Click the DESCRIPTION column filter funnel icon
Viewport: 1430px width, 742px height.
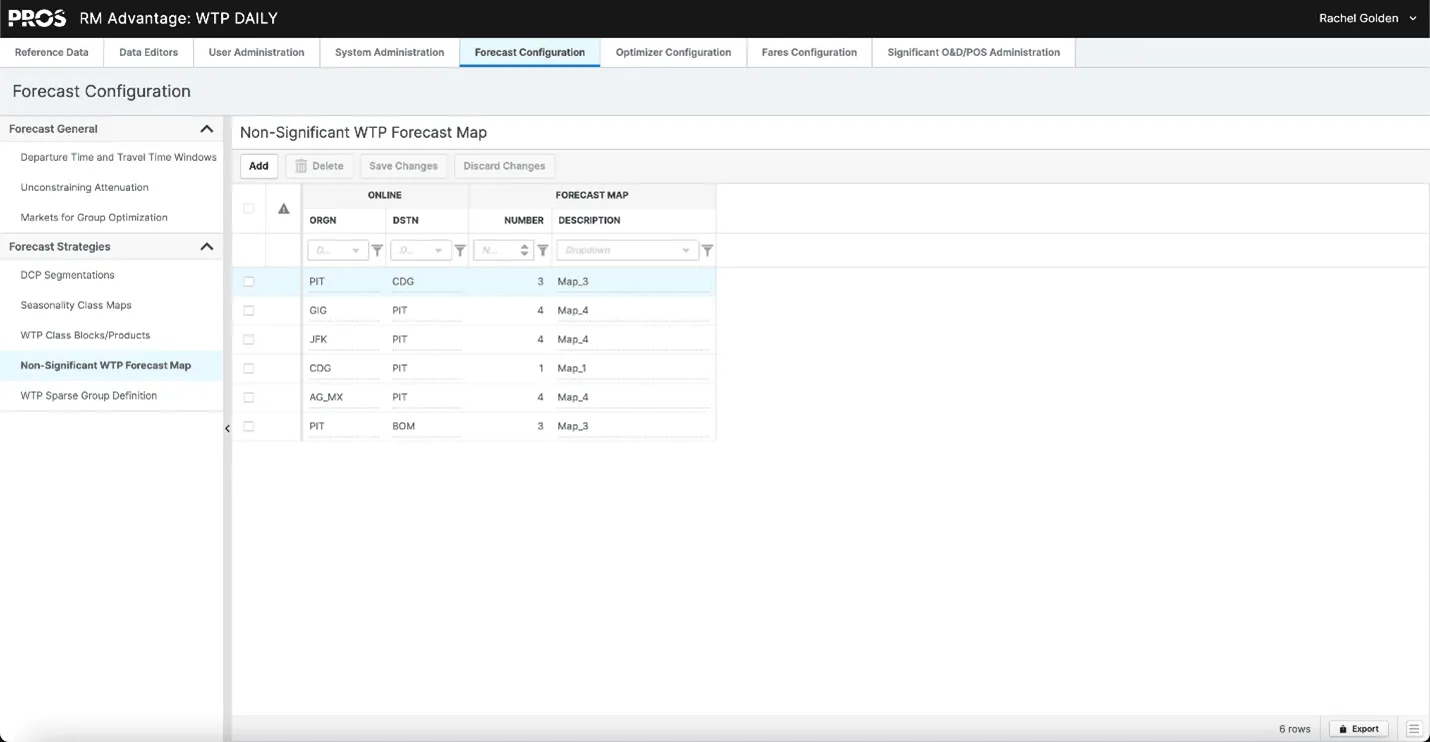[x=707, y=251]
